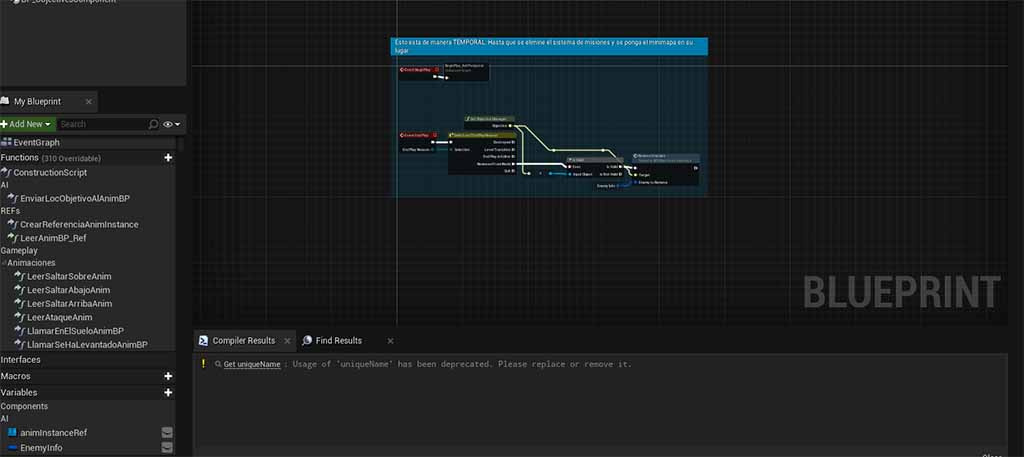Click the REFs category label

click(10, 211)
